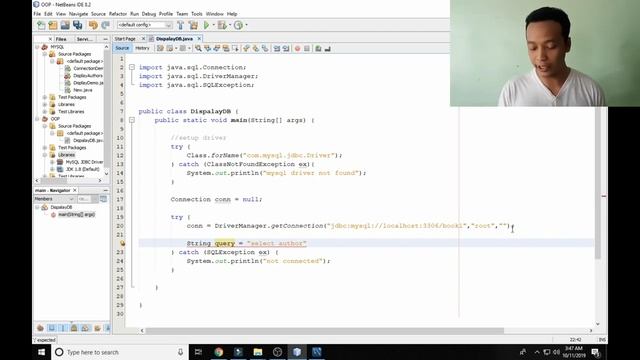Open File Explorer from the taskbar
The height and width of the screenshot is (360, 640).
(258, 352)
